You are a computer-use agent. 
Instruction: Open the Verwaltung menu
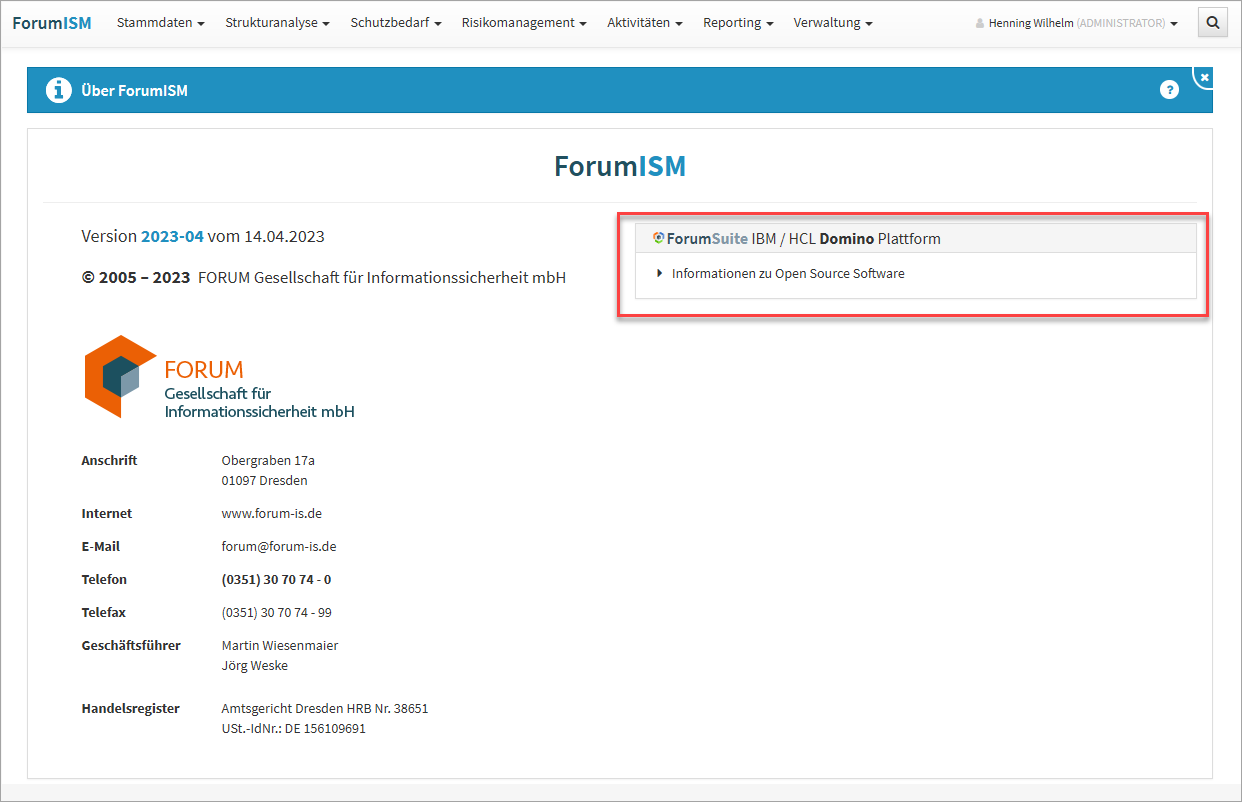(833, 22)
